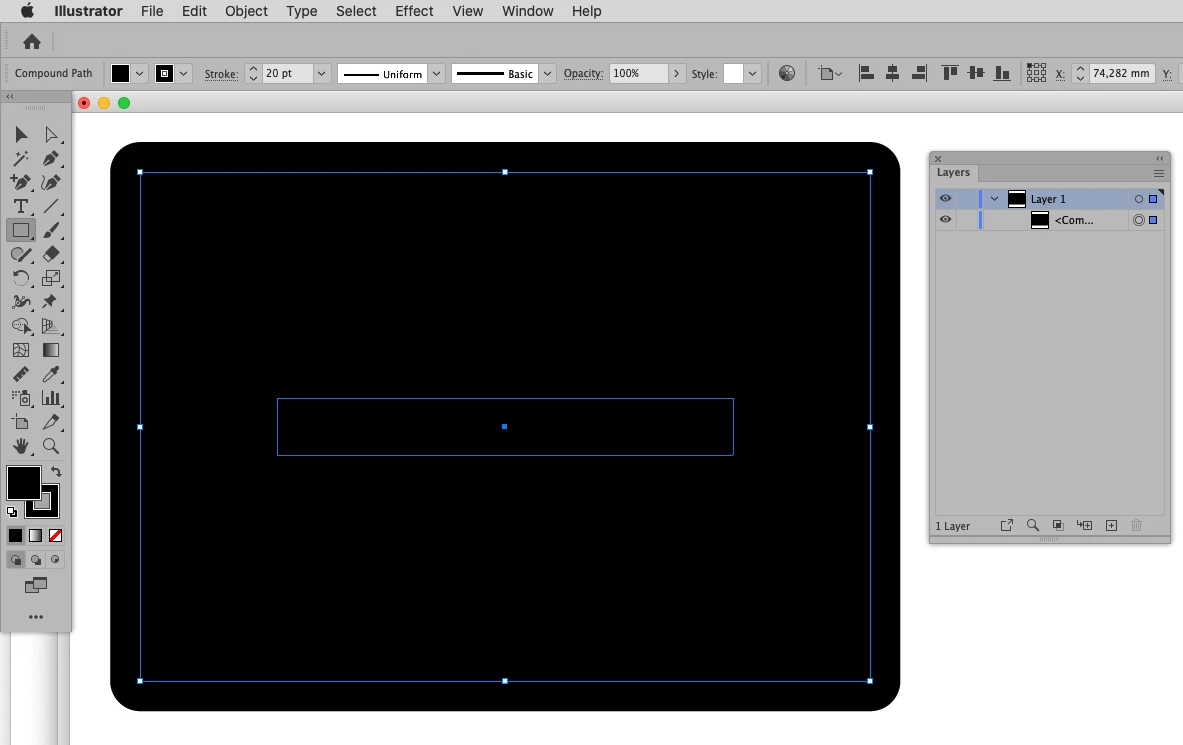Apply Gradient mode button

[35, 535]
